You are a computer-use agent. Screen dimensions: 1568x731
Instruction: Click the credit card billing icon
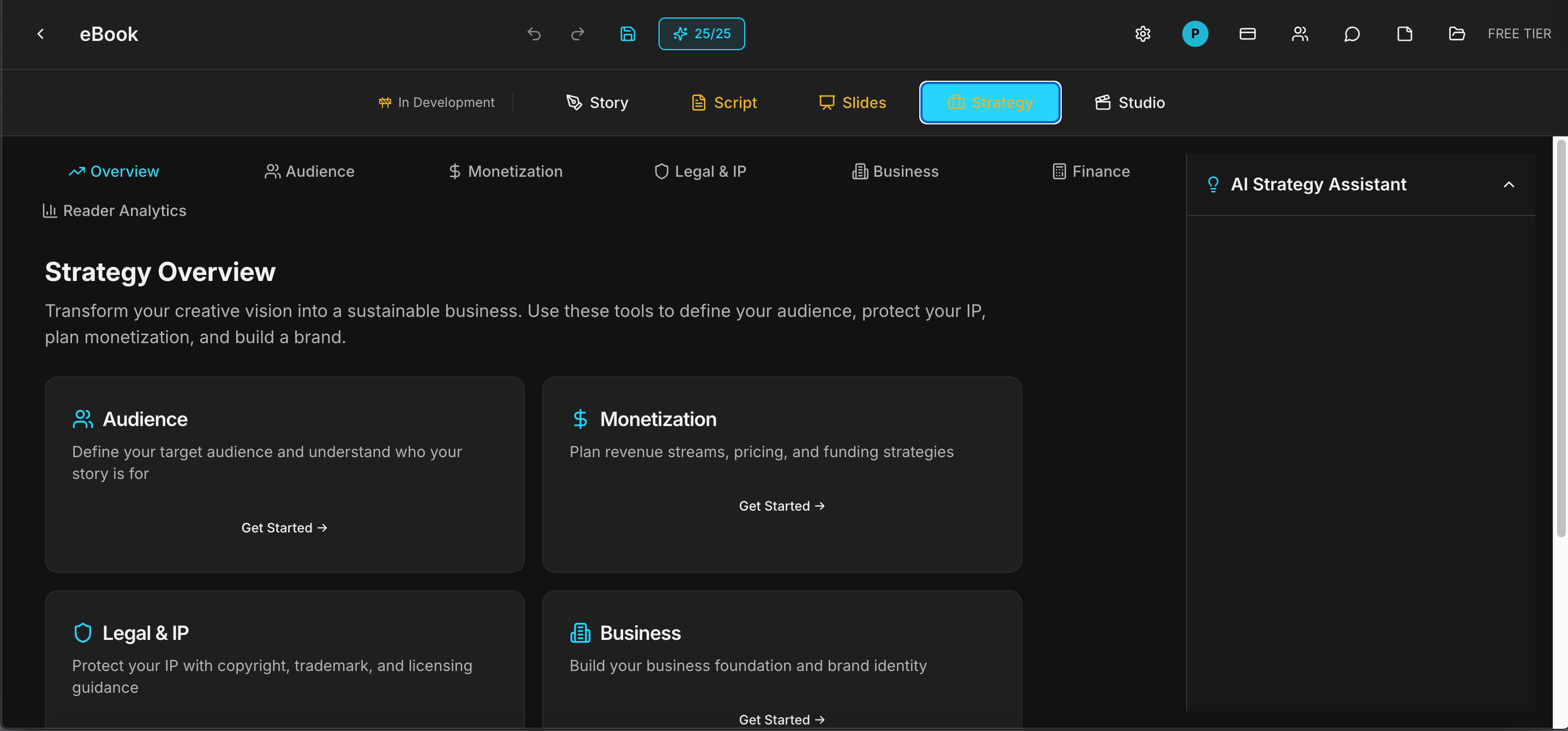pos(1247,34)
